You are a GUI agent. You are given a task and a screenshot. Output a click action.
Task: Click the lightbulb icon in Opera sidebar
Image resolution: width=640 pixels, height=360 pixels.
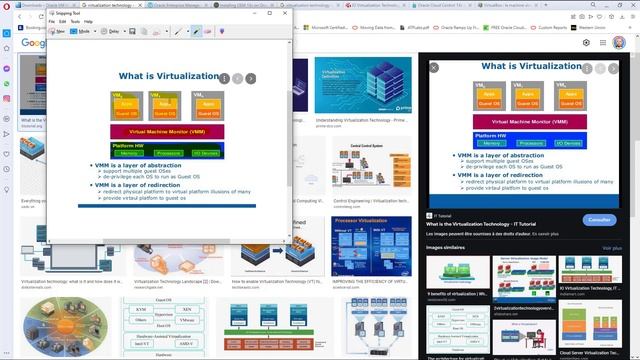click(x=7, y=189)
